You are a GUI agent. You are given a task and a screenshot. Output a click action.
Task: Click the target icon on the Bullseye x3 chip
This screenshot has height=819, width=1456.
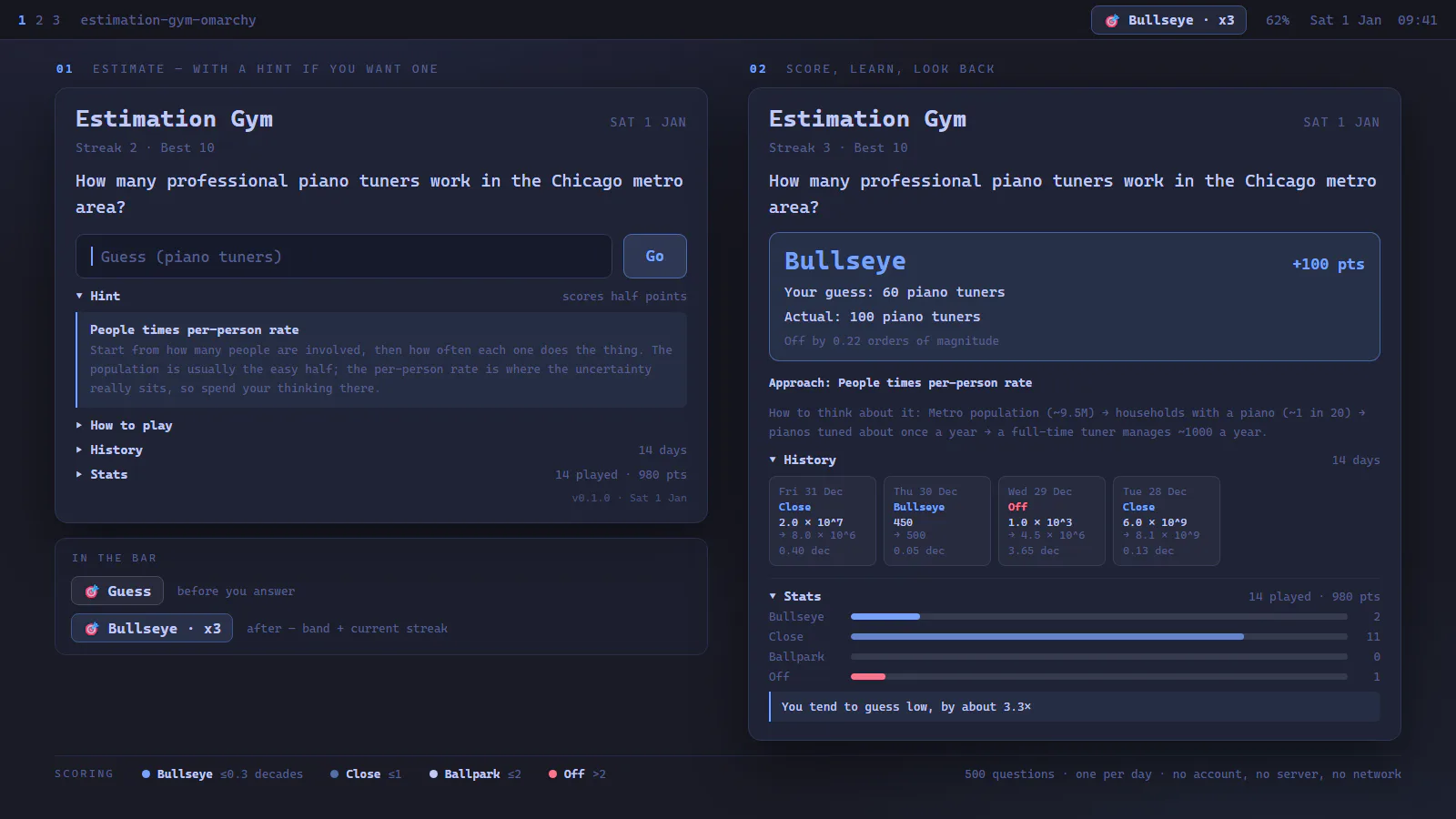tap(92, 629)
